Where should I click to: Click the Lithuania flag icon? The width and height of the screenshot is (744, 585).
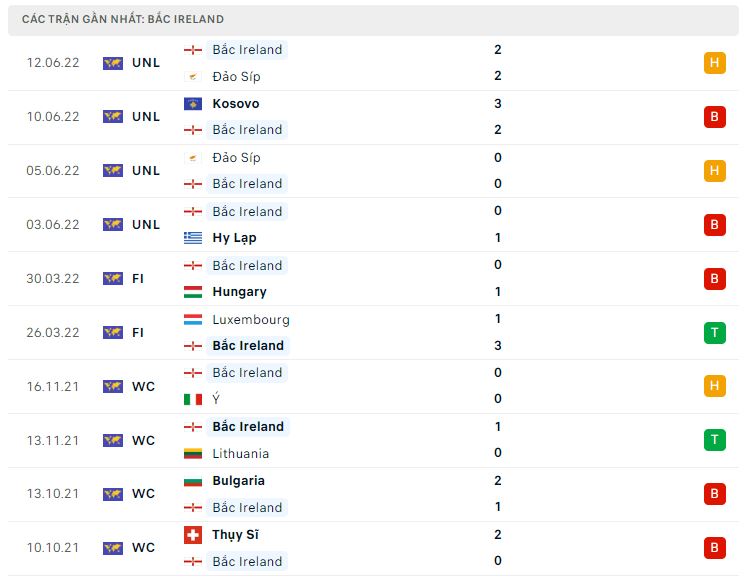click(x=193, y=453)
